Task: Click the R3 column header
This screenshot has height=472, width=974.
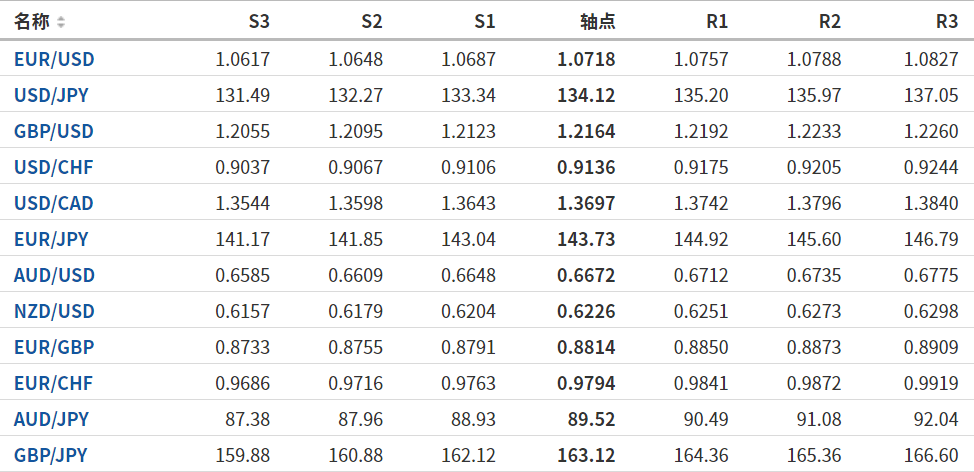Action: pos(946,21)
